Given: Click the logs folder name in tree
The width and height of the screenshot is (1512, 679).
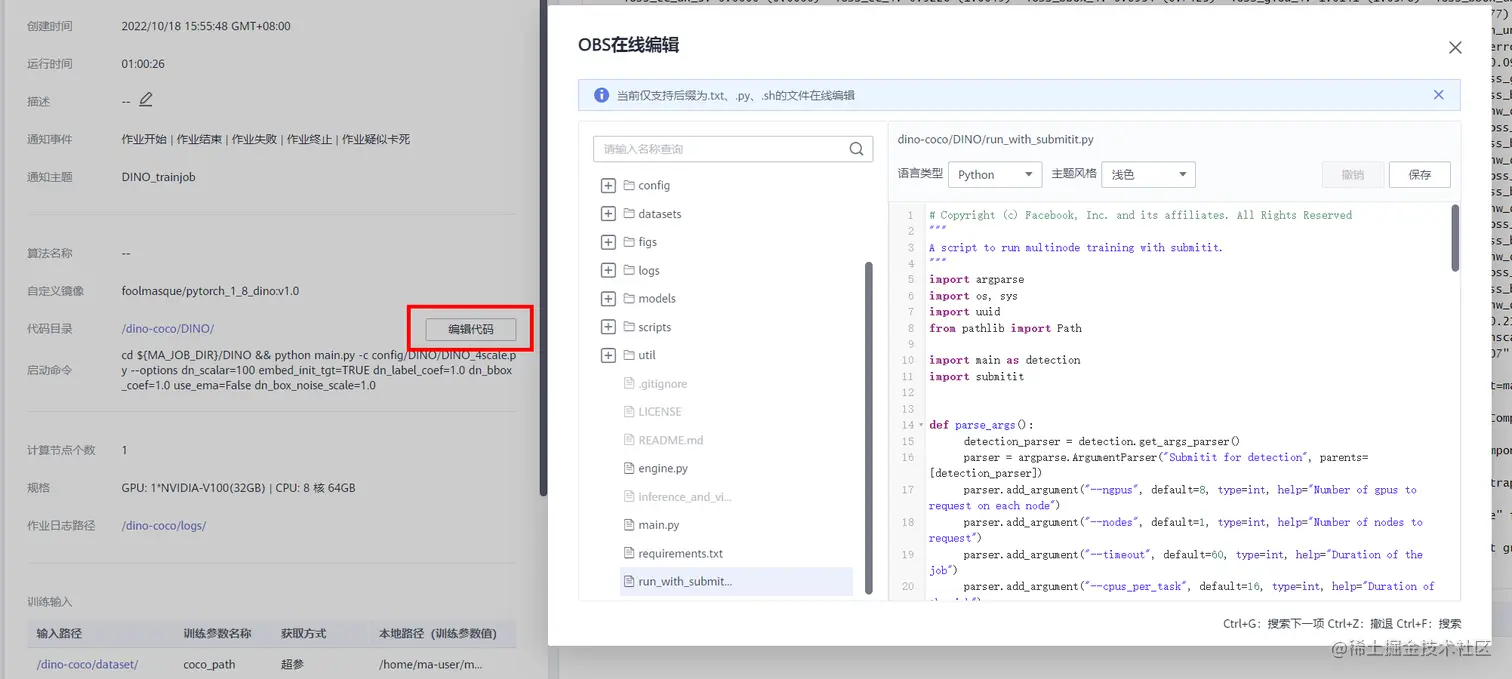Looking at the screenshot, I should (649, 270).
